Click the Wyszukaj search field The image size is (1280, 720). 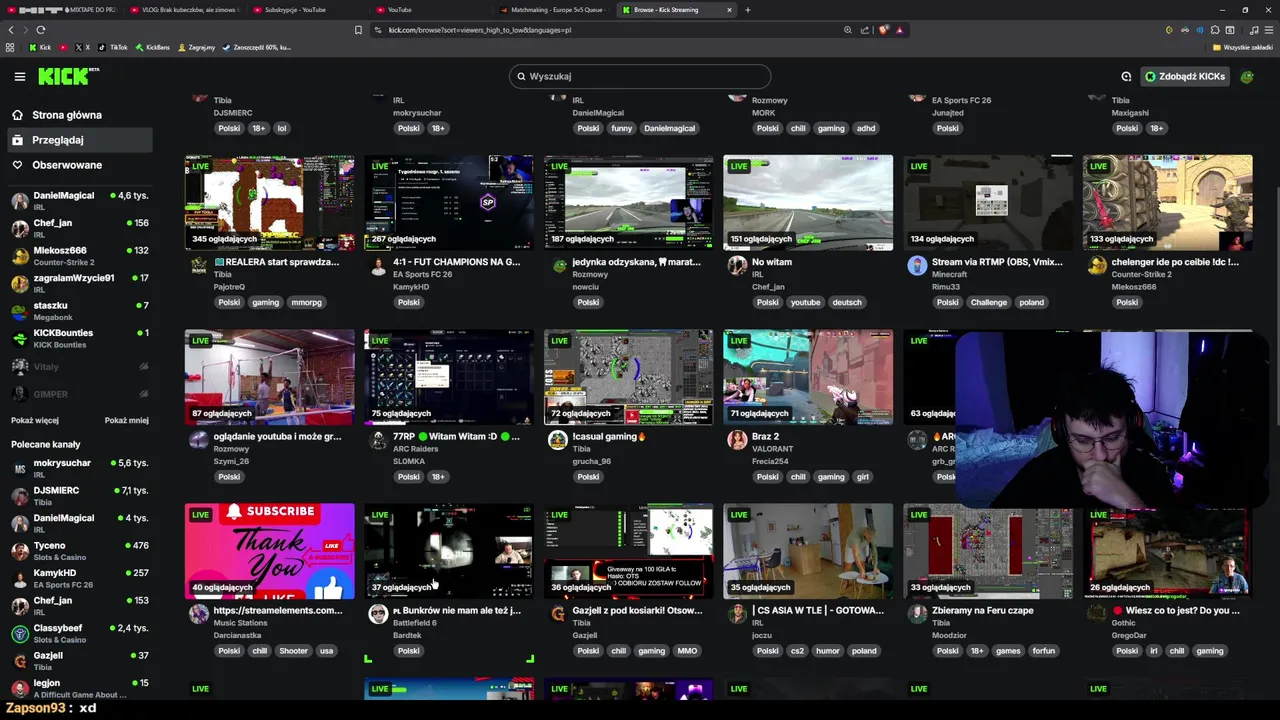pyautogui.click(x=640, y=76)
